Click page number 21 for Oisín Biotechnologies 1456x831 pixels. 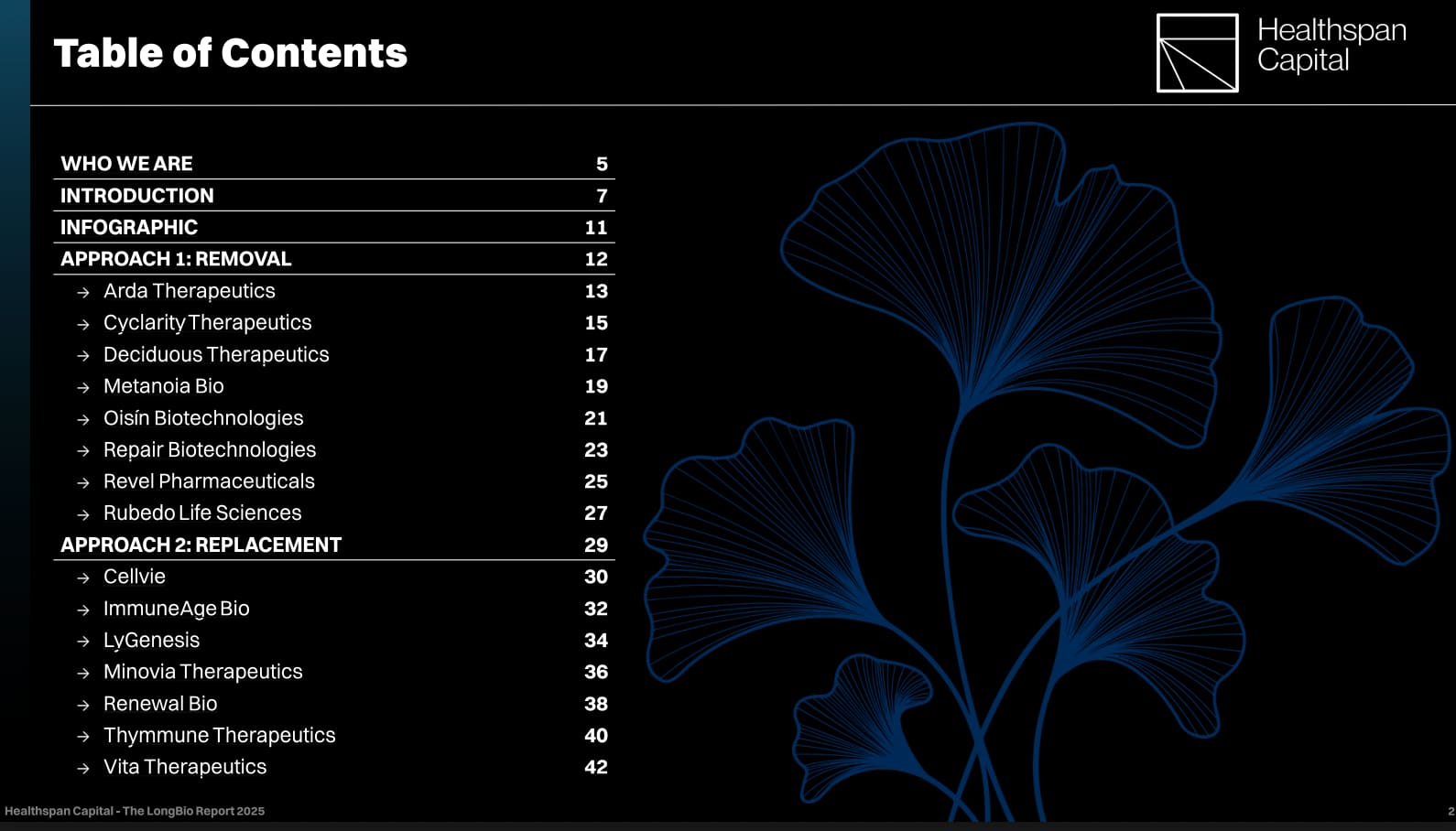[596, 418]
